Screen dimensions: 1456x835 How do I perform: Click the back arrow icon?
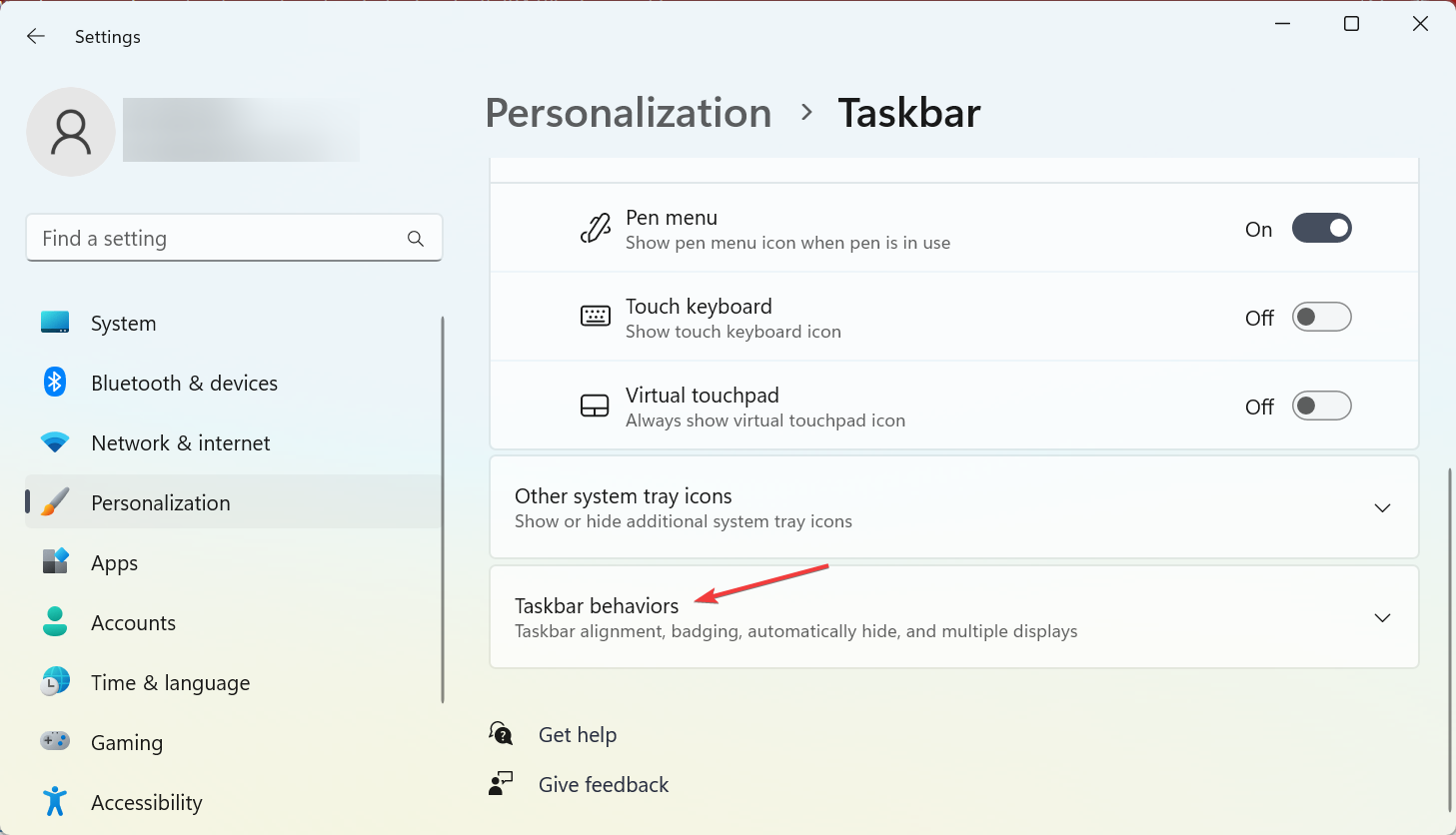coord(36,37)
